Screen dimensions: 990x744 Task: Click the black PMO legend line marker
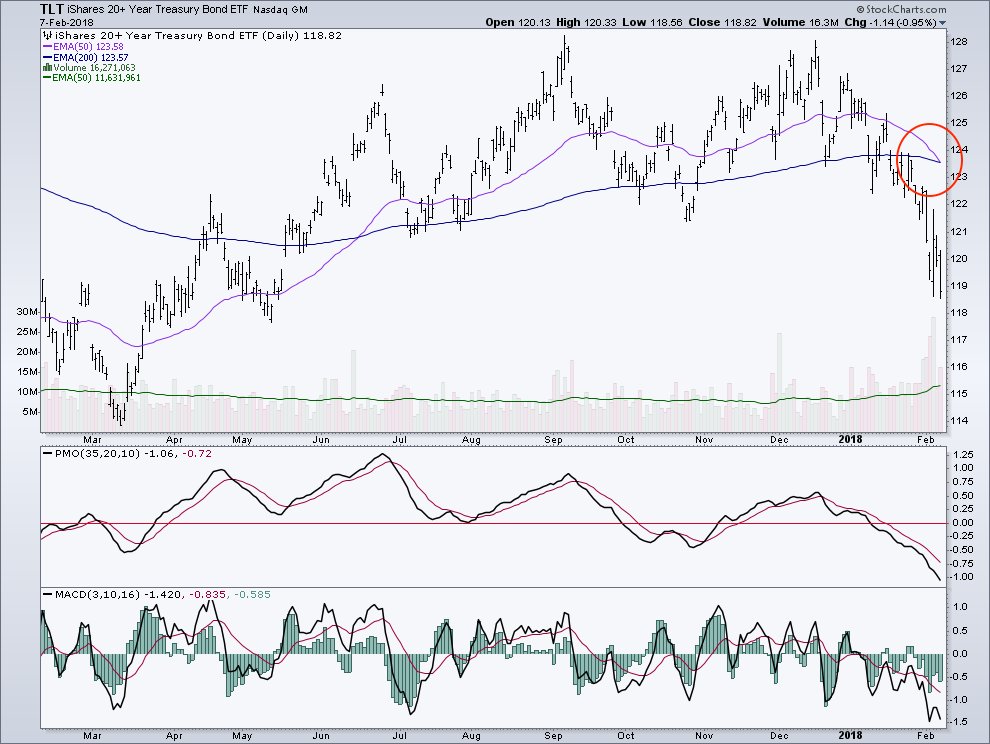pos(47,453)
